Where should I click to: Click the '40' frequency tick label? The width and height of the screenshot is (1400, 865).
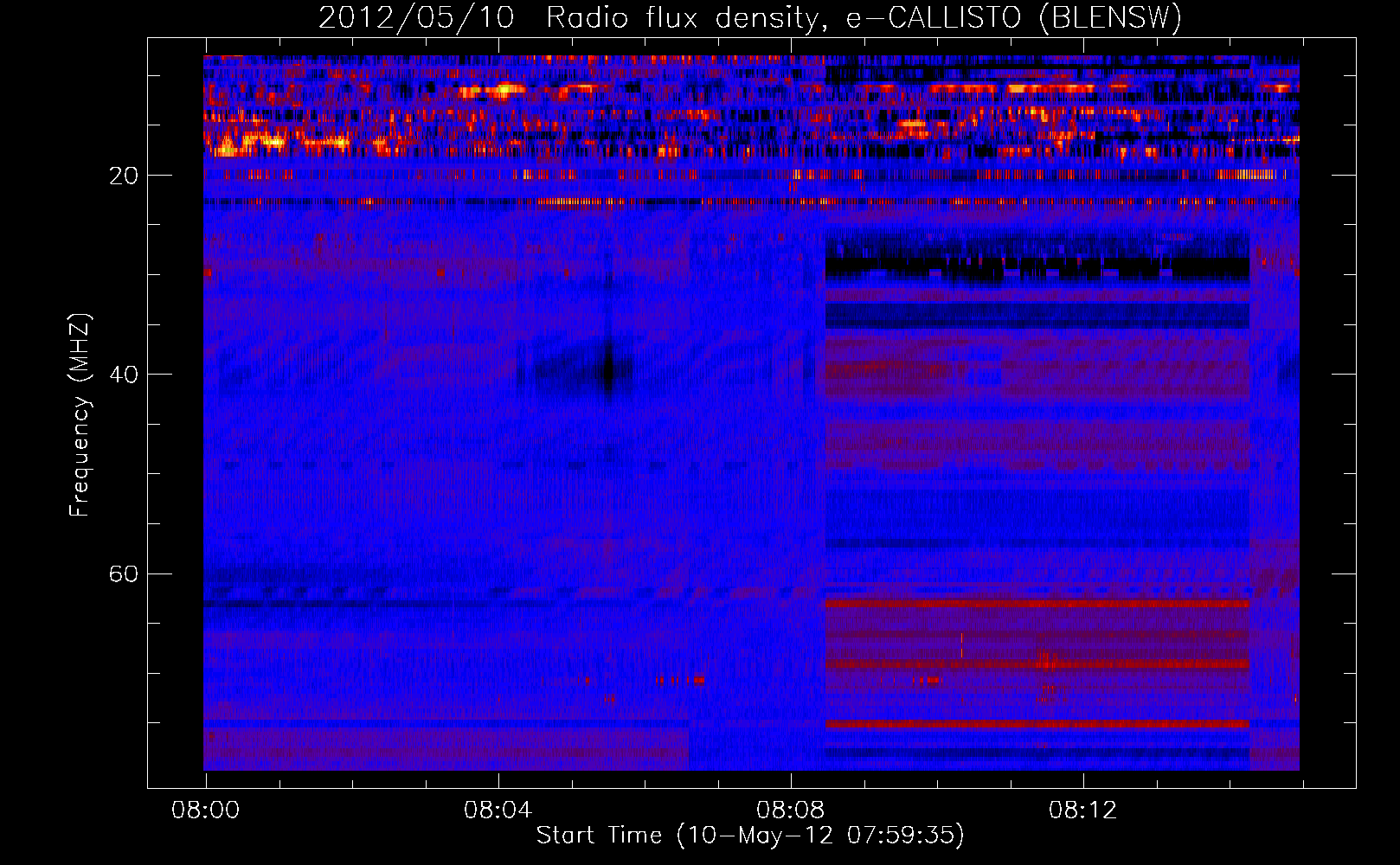pyautogui.click(x=124, y=375)
